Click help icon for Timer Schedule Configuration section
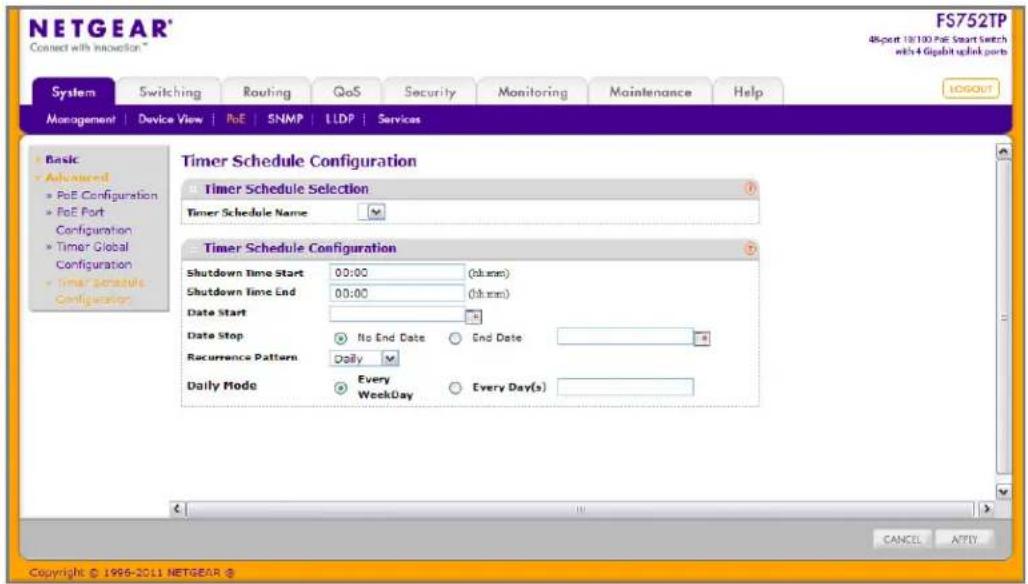This screenshot has width=1028, height=584. (751, 249)
